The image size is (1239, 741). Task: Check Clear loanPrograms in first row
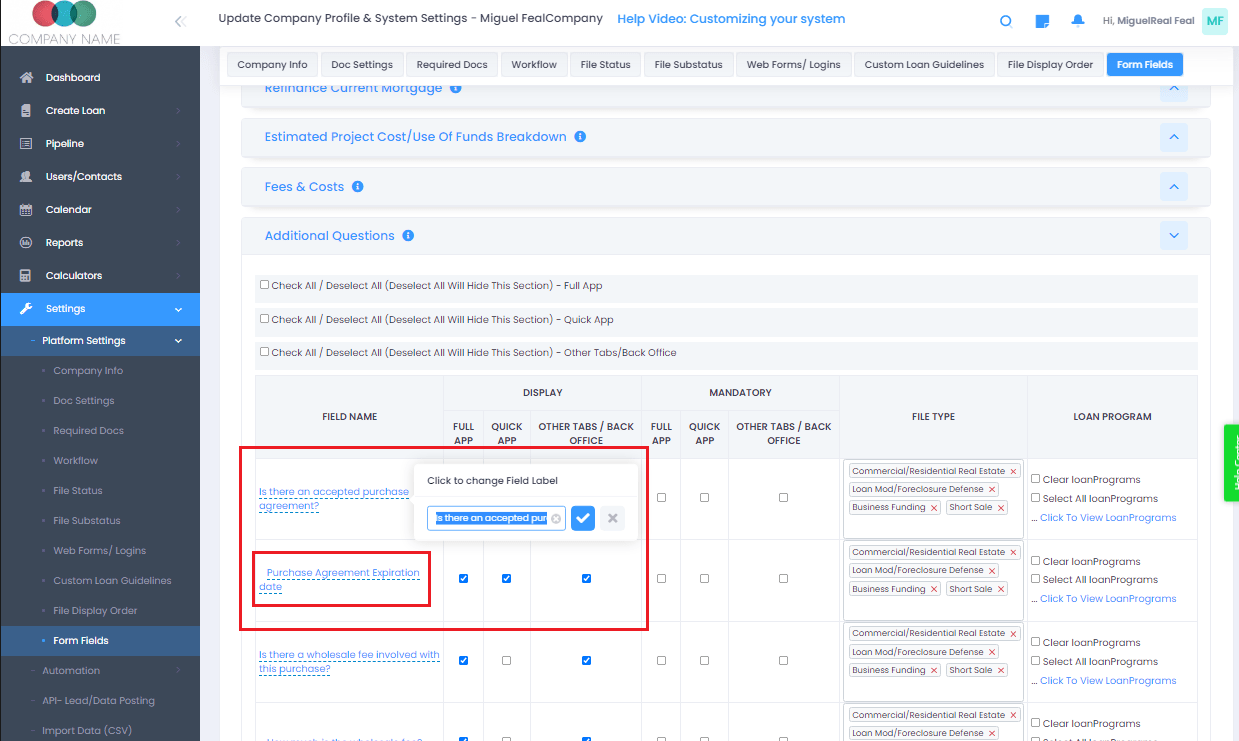pos(1036,479)
